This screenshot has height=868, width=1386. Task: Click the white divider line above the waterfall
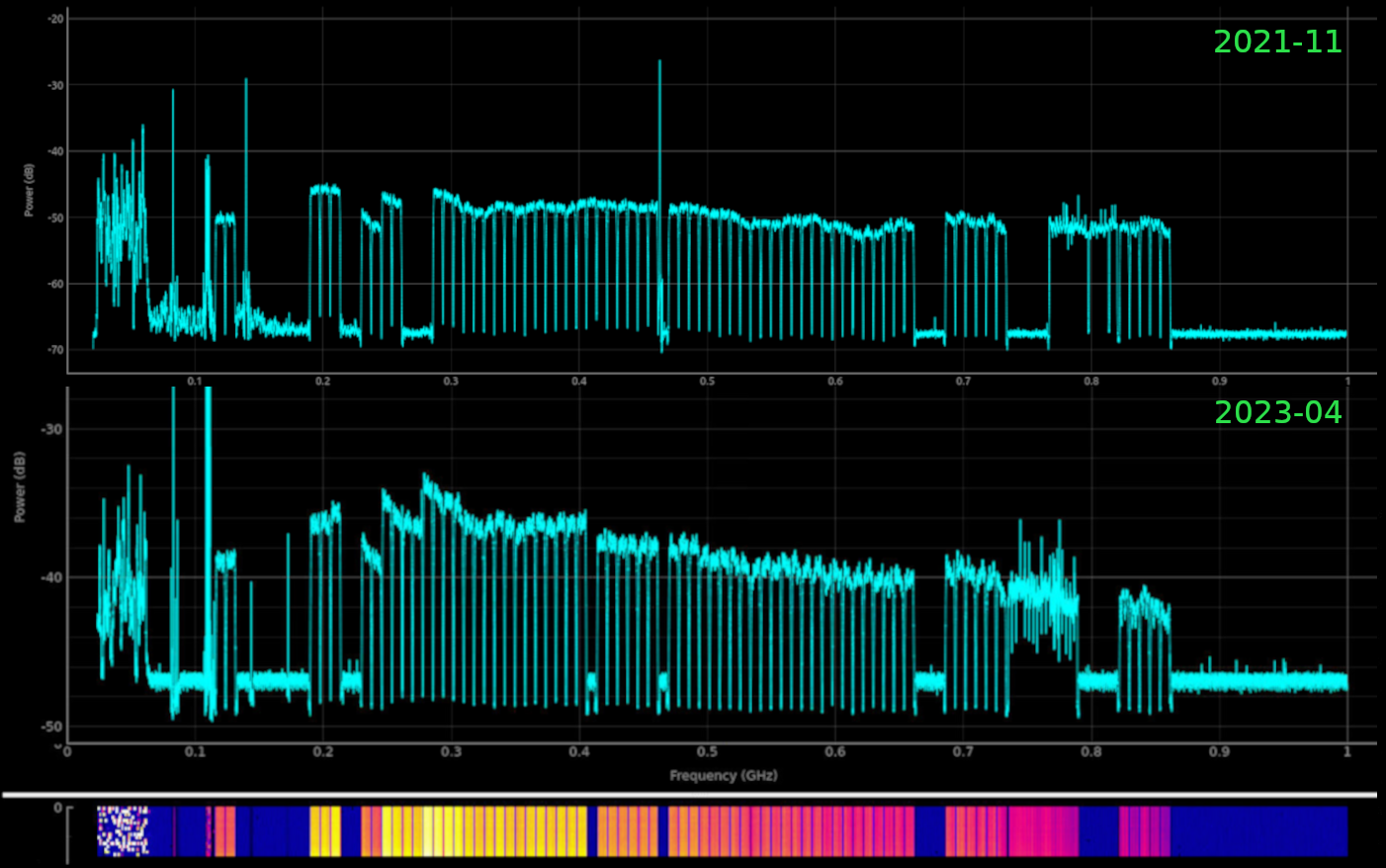[x=692, y=794]
